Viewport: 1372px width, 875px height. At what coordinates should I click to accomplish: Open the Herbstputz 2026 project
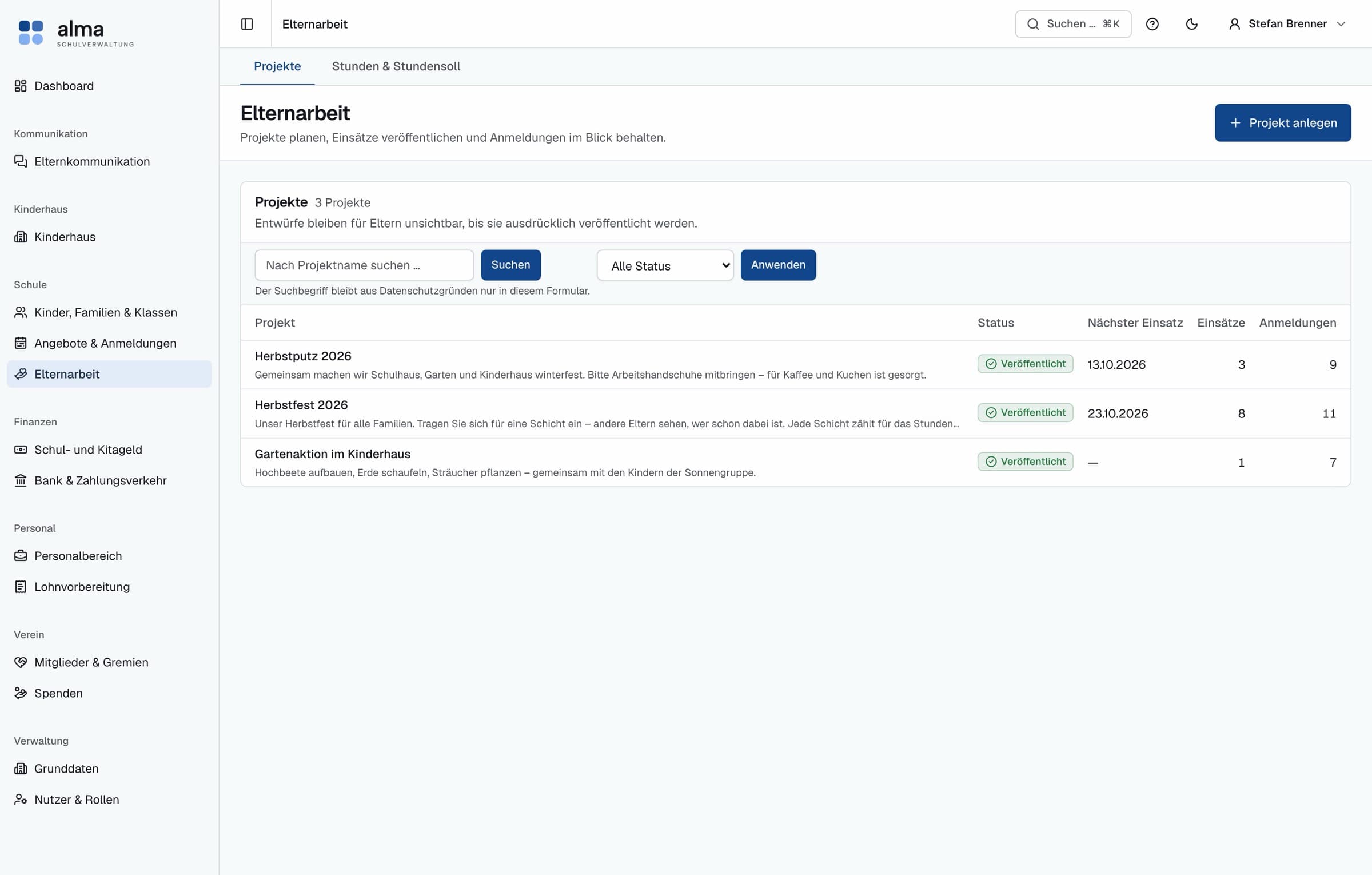point(303,356)
